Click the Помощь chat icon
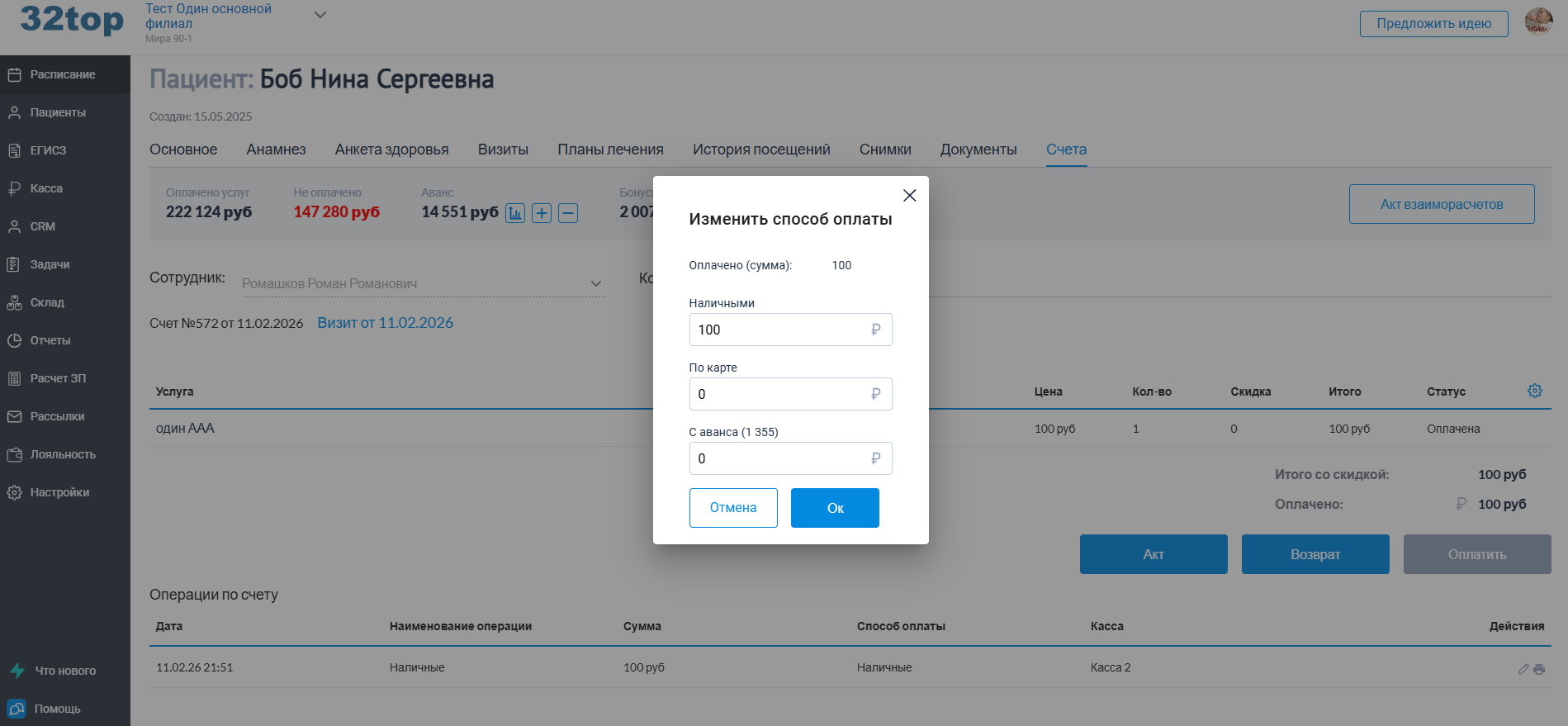Screen dimensions: 1568x726 click(17, 709)
